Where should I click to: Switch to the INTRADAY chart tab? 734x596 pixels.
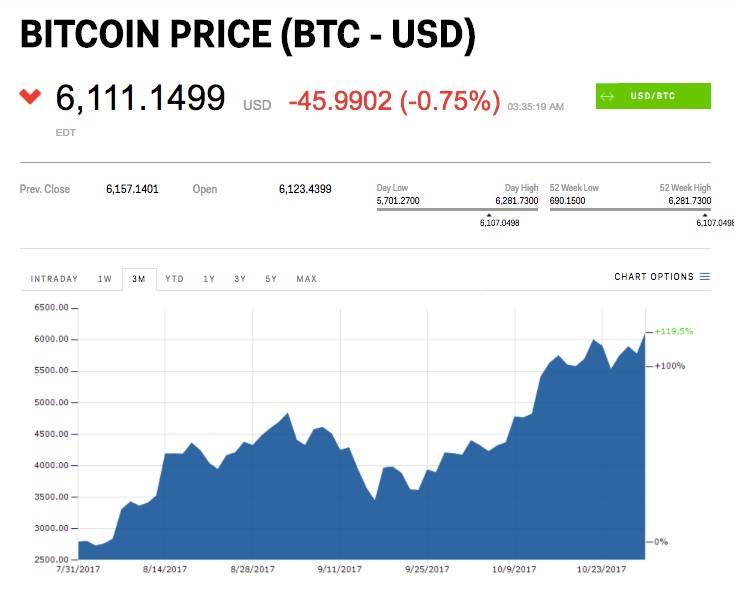(54, 279)
